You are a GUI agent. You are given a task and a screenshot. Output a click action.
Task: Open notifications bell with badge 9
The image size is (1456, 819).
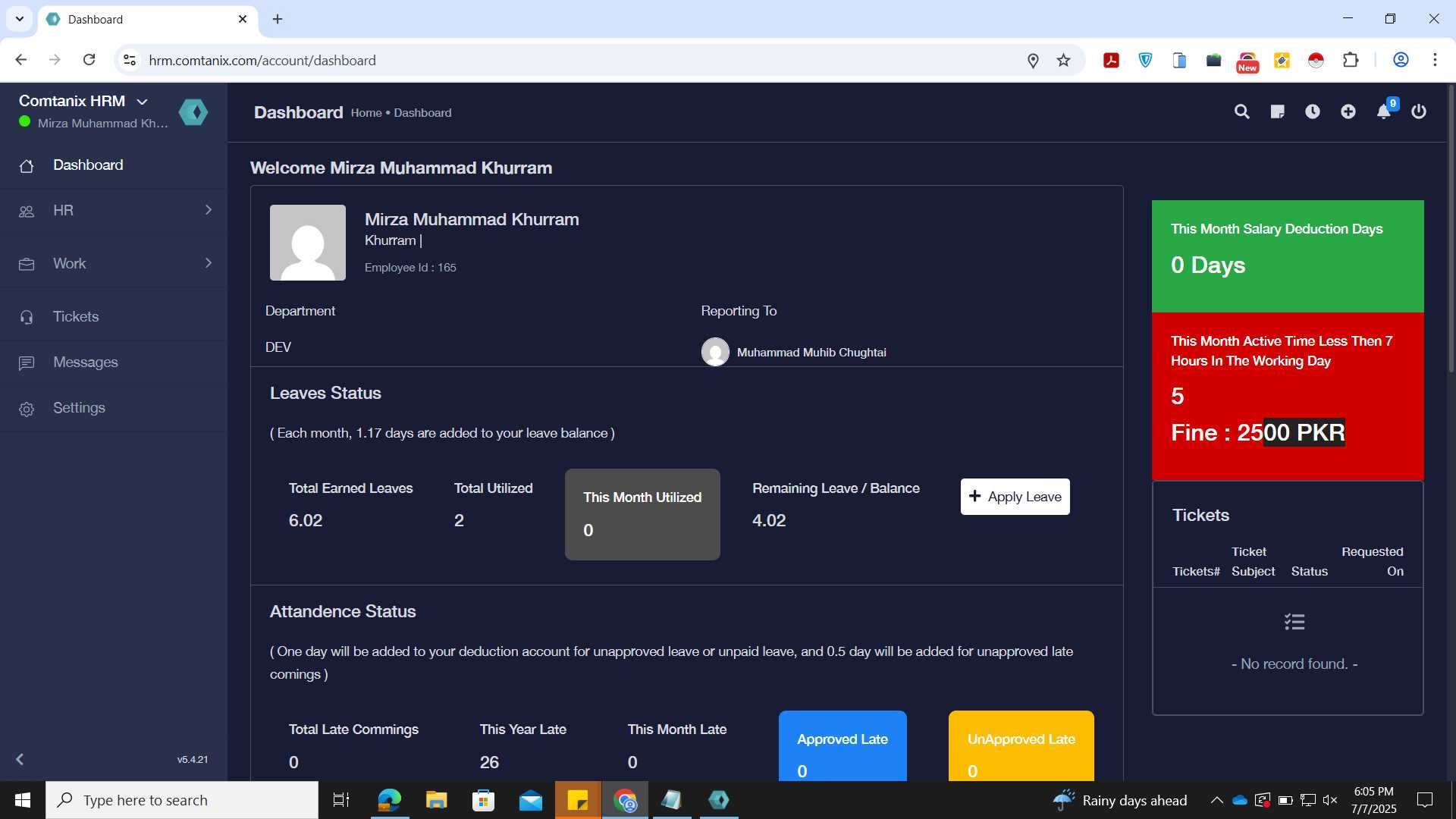pyautogui.click(x=1385, y=111)
